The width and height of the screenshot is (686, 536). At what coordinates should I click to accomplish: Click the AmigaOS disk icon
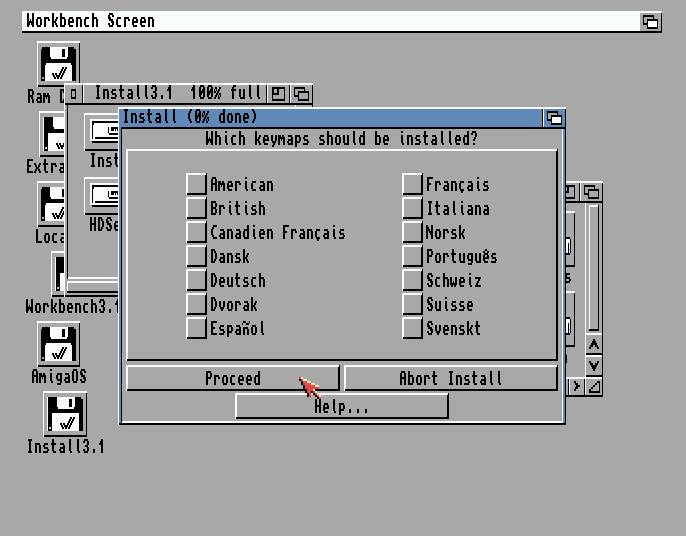59,345
